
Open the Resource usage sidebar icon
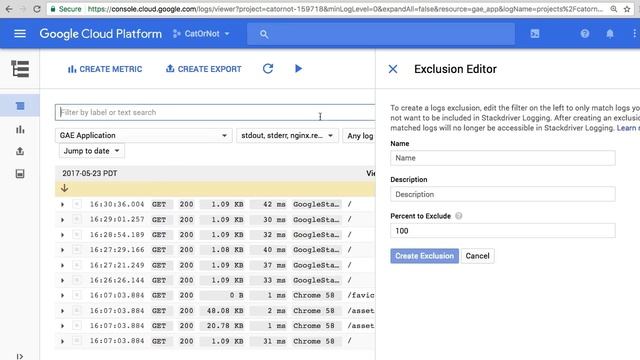coord(20,174)
